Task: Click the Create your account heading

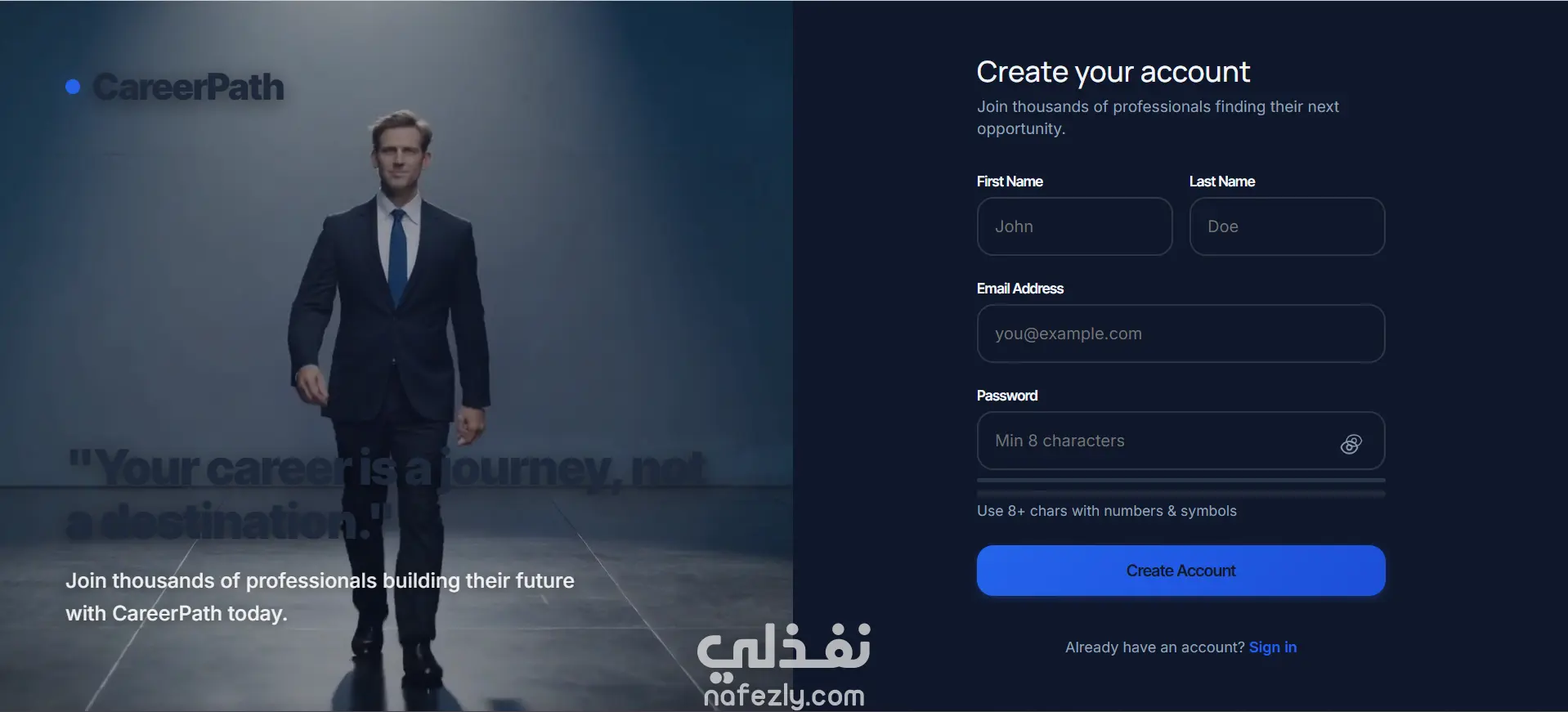Action: (x=1113, y=72)
